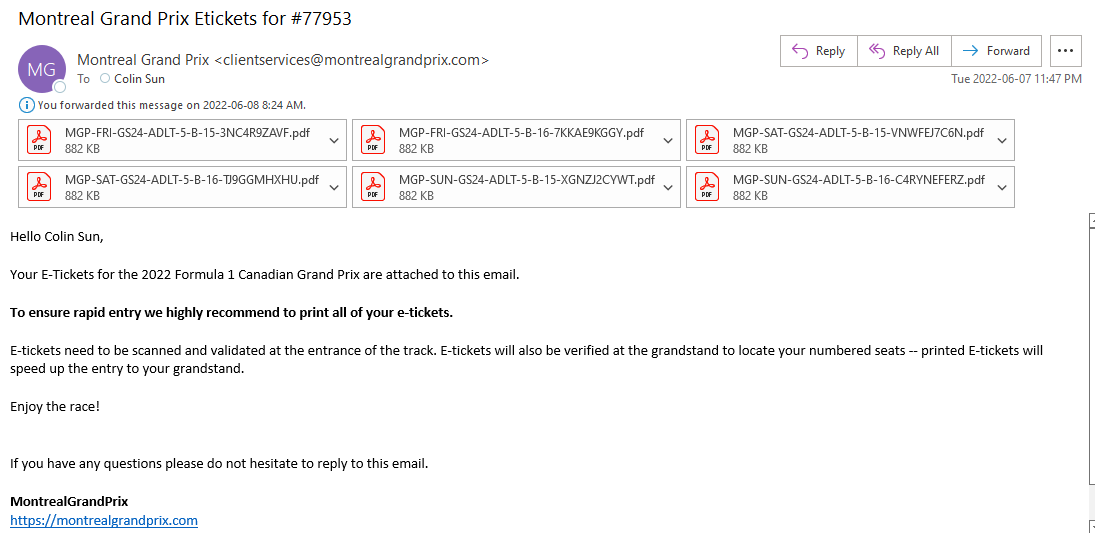This screenshot has height=533, width=1095.
Task: Expand dropdown for MGP-SUN-GS24-ADLT-5-B-16-C4RYNEFERZ.pdf
Action: click(x=1002, y=187)
